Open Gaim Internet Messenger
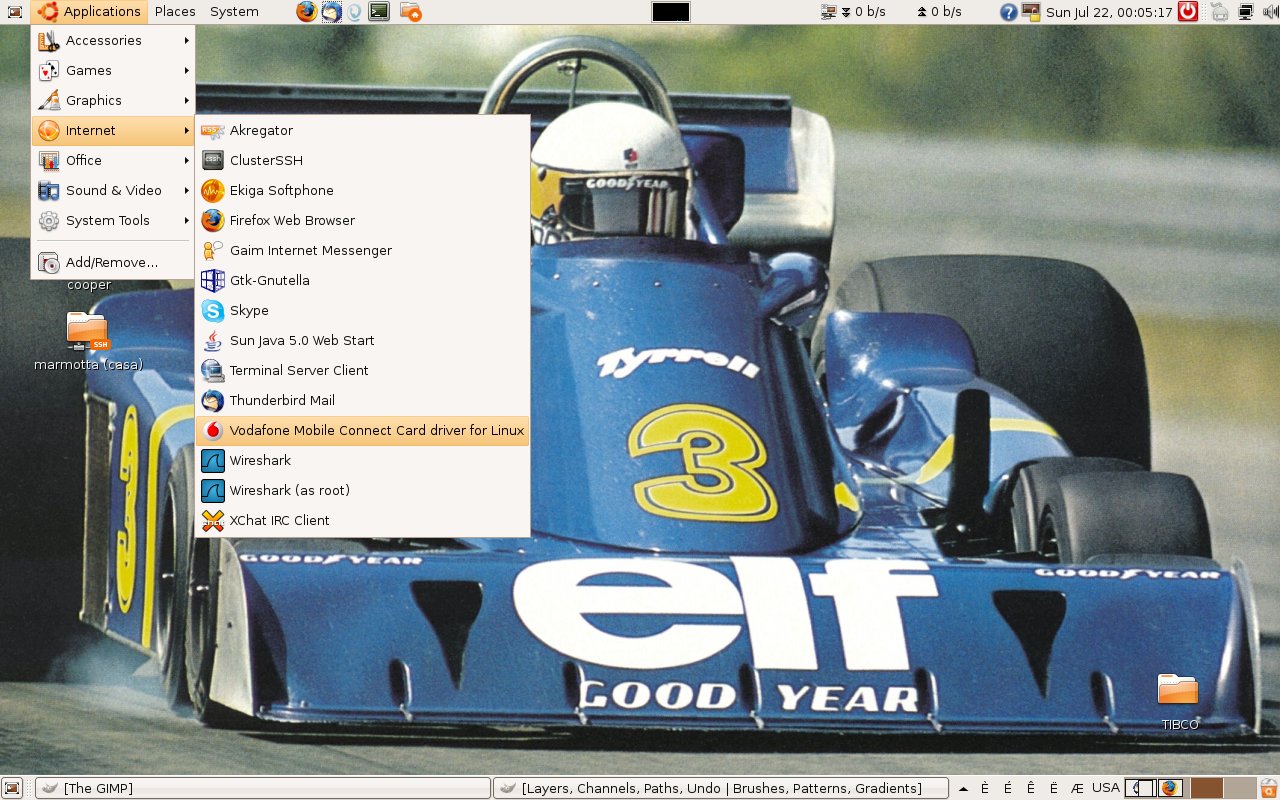 point(362,250)
